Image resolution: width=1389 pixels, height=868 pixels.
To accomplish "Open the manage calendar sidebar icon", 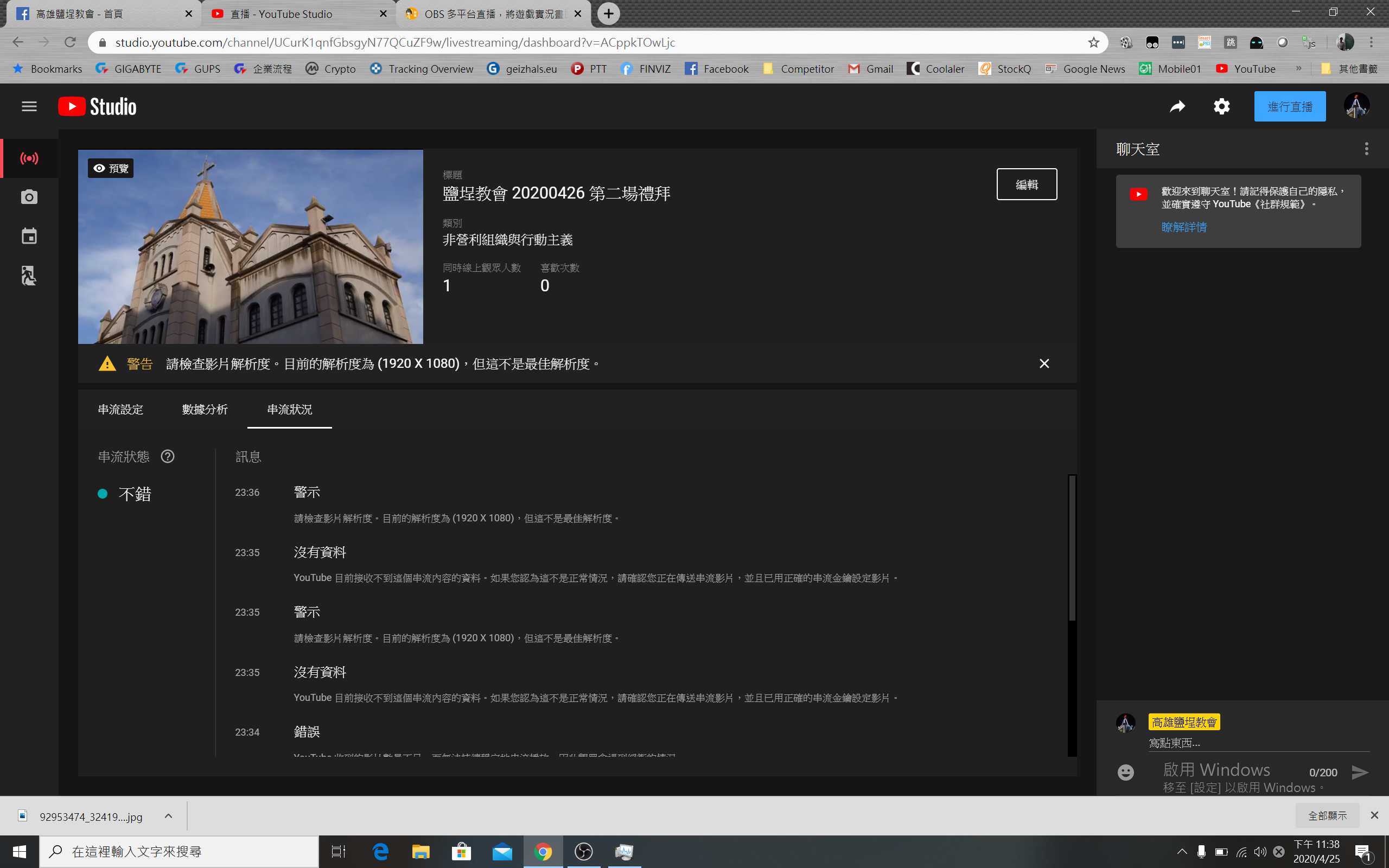I will (29, 237).
